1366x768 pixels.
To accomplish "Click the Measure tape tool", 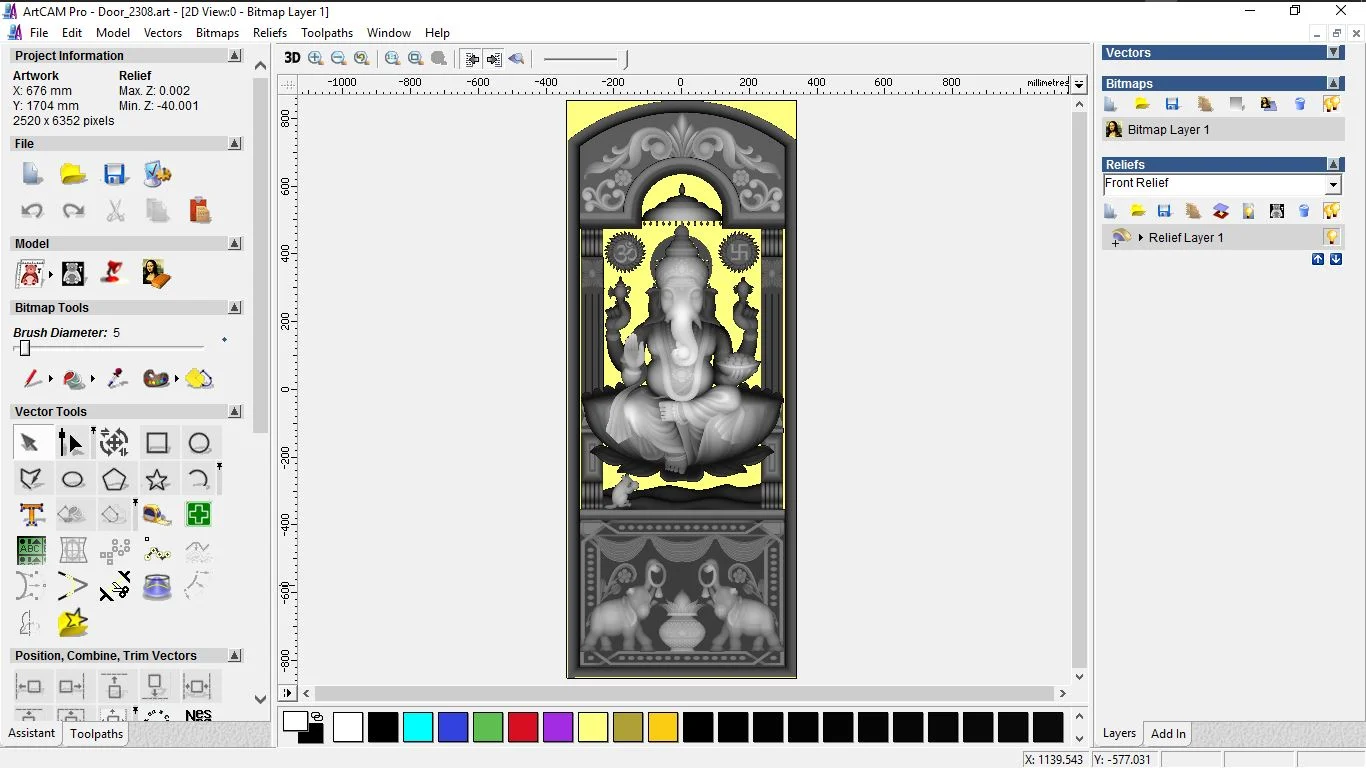I will coord(157,515).
